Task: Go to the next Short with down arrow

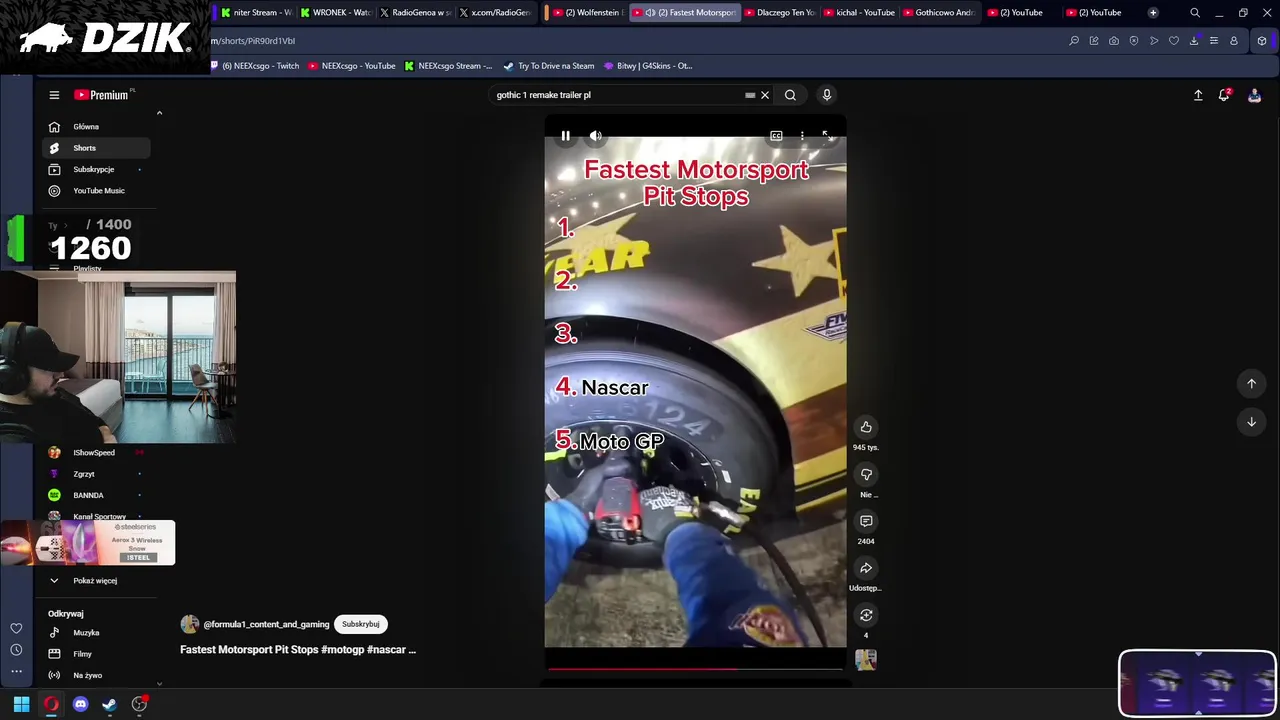Action: [1251, 422]
